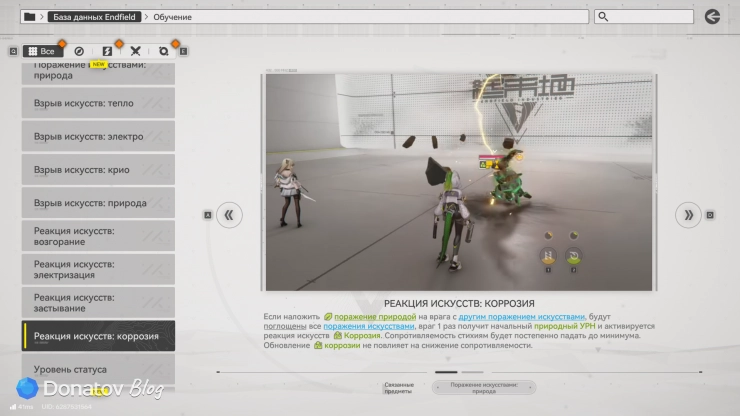Image resolution: width=740 pixels, height=416 pixels.
Task: Go to next tutorial page arrow
Action: click(688, 215)
